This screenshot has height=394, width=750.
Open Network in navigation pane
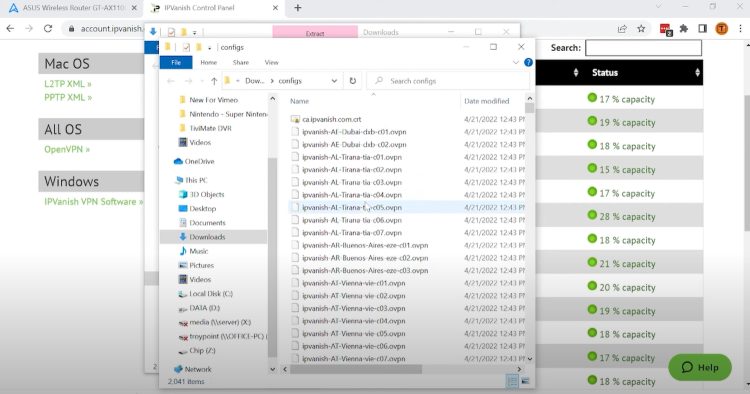[198, 369]
